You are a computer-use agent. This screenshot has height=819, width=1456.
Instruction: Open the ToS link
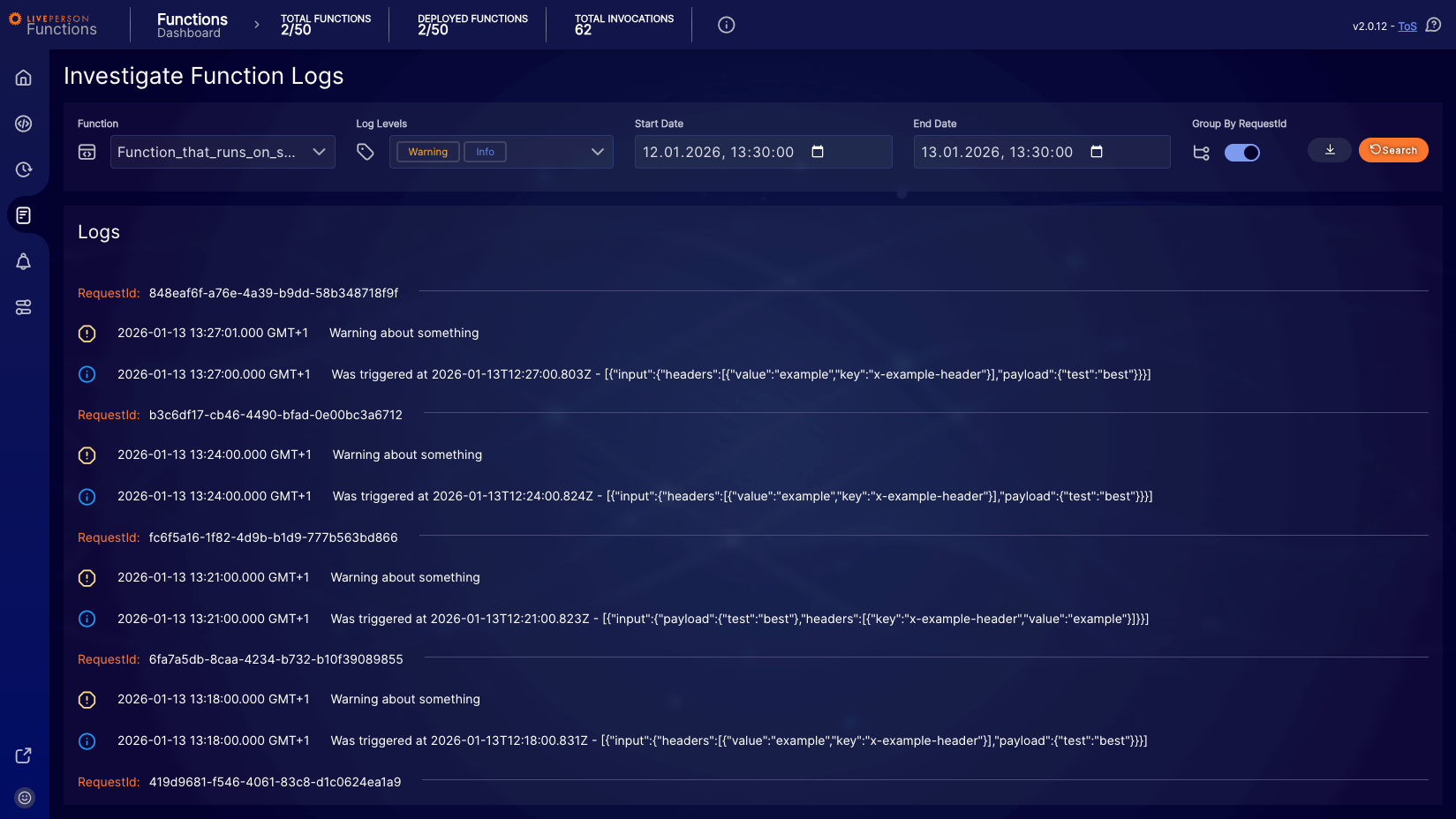[x=1407, y=26]
